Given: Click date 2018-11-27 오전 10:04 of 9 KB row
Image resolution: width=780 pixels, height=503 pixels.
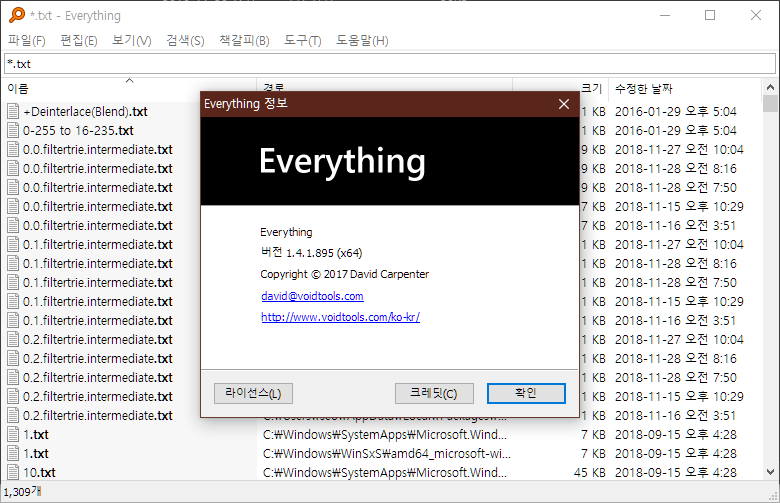Looking at the screenshot, I should point(679,149).
